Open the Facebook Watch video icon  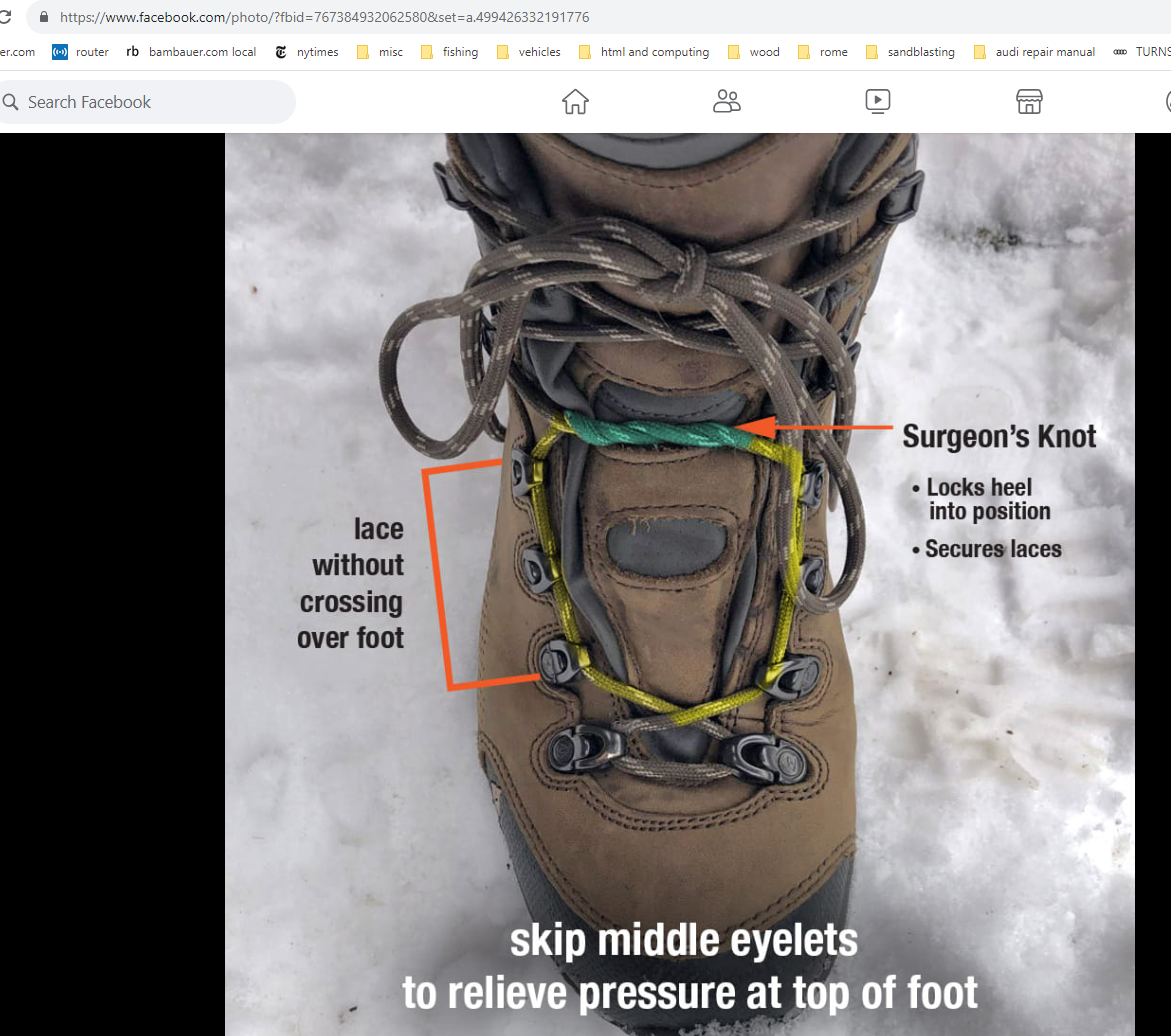pyautogui.click(x=878, y=101)
